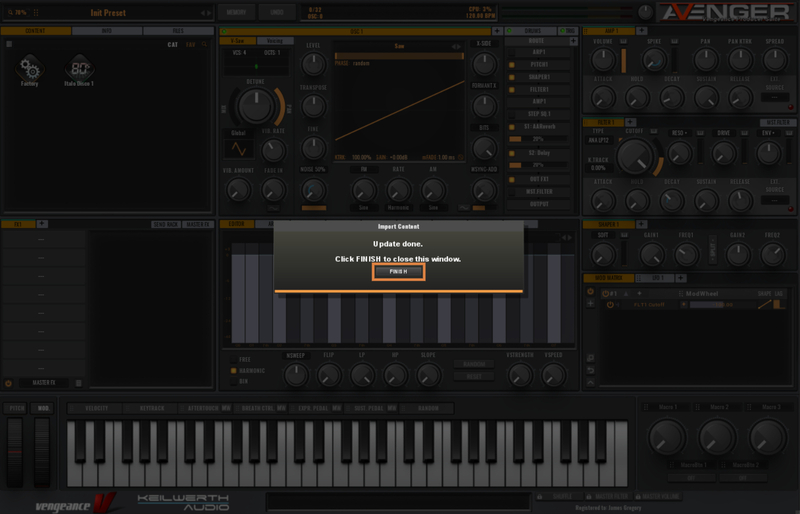
Task: Add new FX slot with plus icon
Action: coord(43,224)
